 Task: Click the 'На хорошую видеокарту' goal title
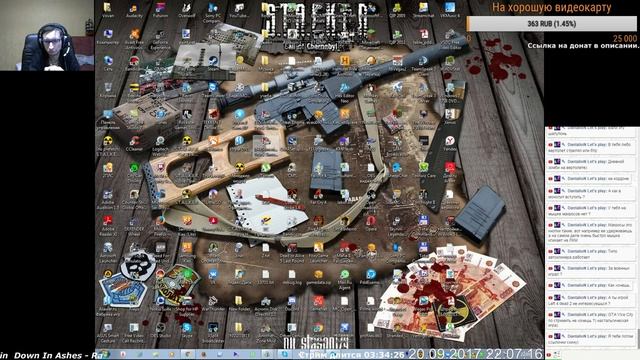click(x=551, y=8)
